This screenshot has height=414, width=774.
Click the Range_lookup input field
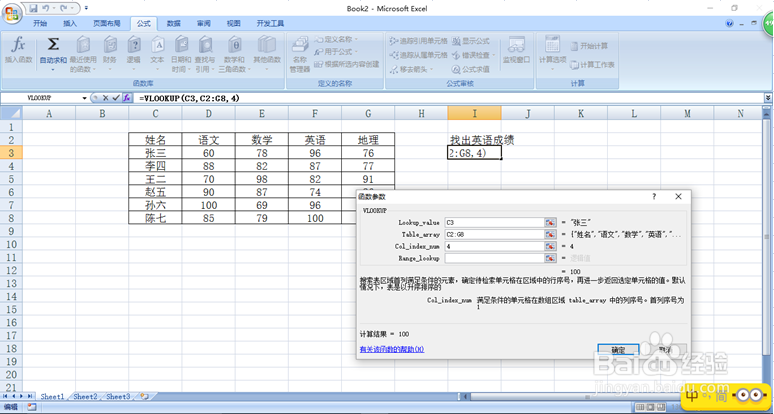tap(494, 258)
